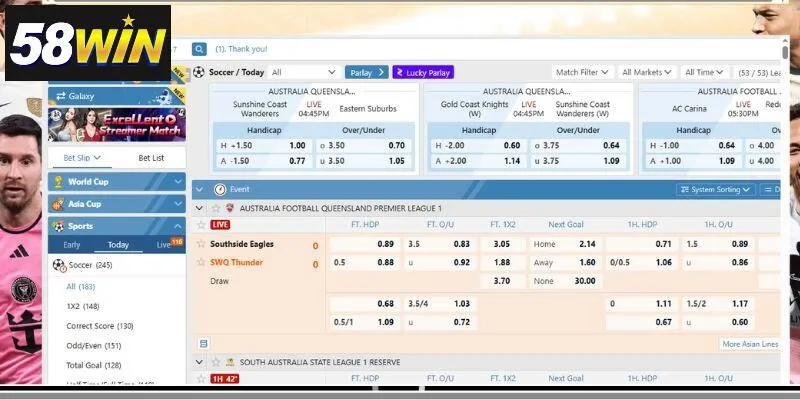This screenshot has width=800, height=400.
Task: Open the System Sorting dropdown
Action: [716, 189]
